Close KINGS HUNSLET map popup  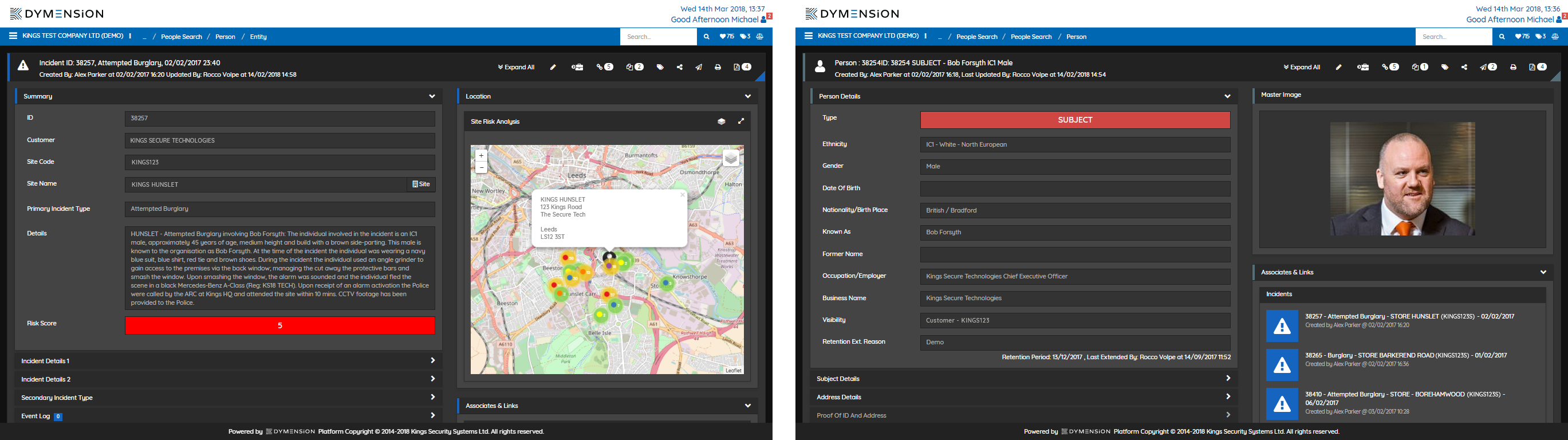tap(682, 195)
